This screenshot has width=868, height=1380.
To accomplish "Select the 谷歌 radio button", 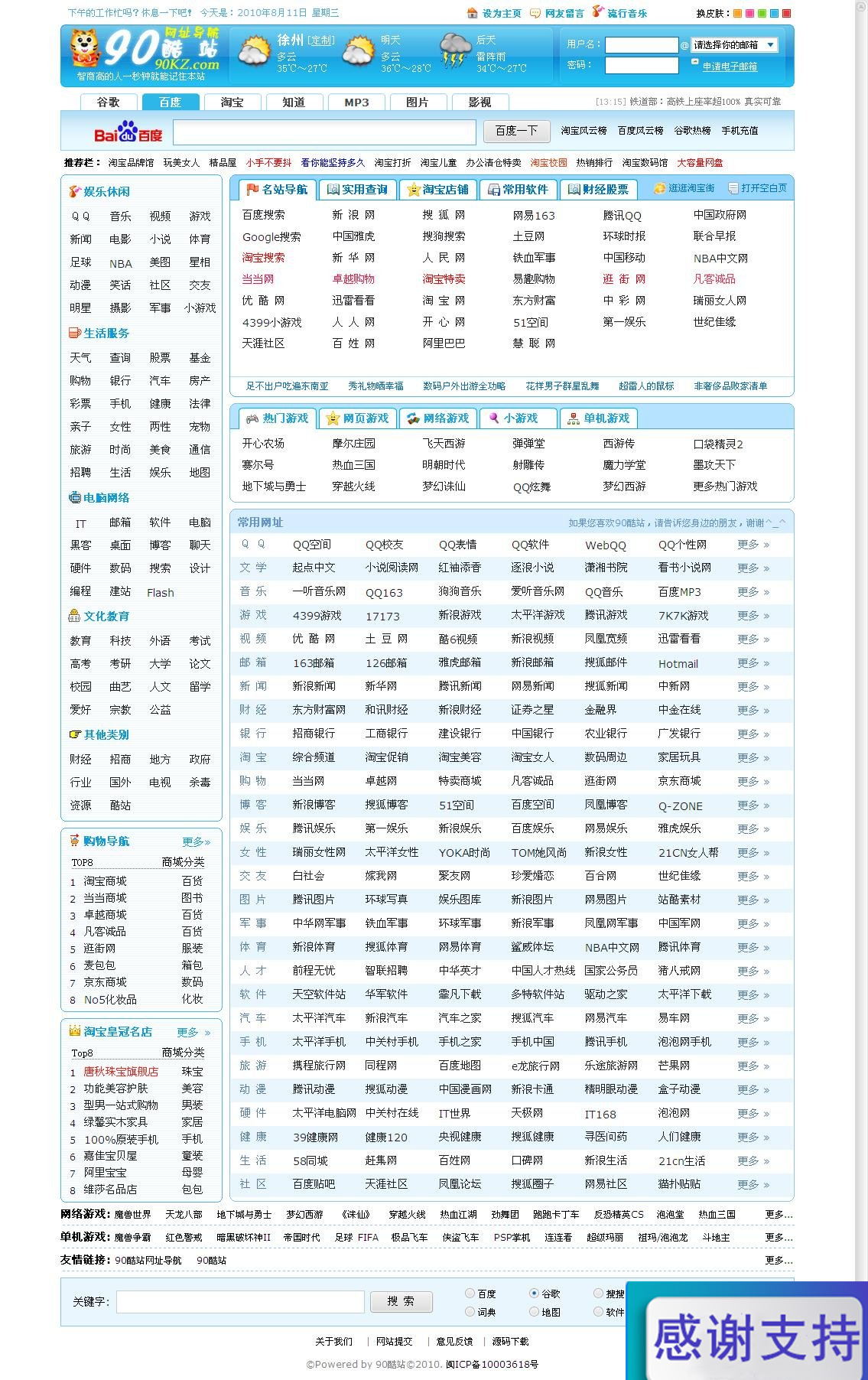I will [x=534, y=1294].
